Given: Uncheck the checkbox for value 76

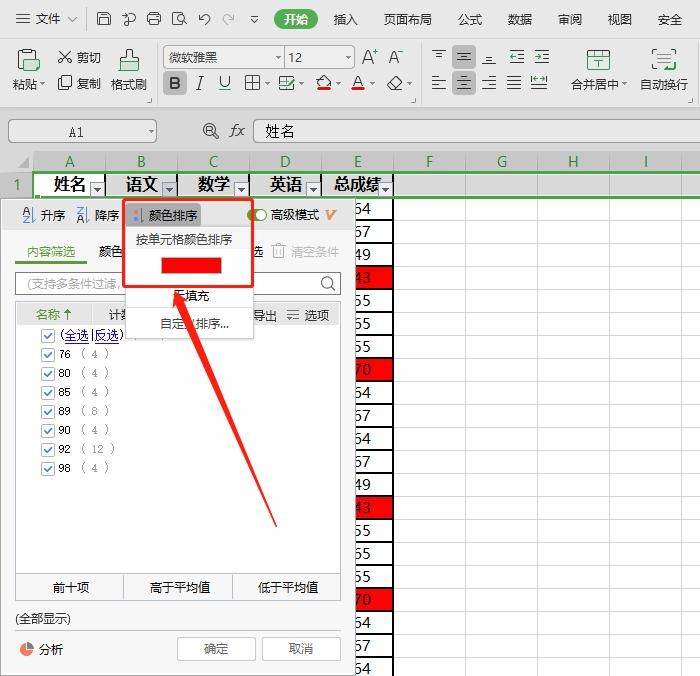Looking at the screenshot, I should [48, 354].
